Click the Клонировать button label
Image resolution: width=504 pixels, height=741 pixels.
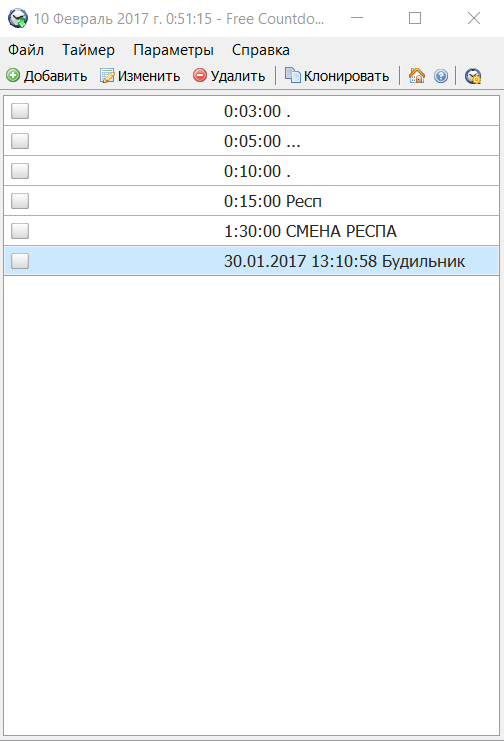click(346, 76)
